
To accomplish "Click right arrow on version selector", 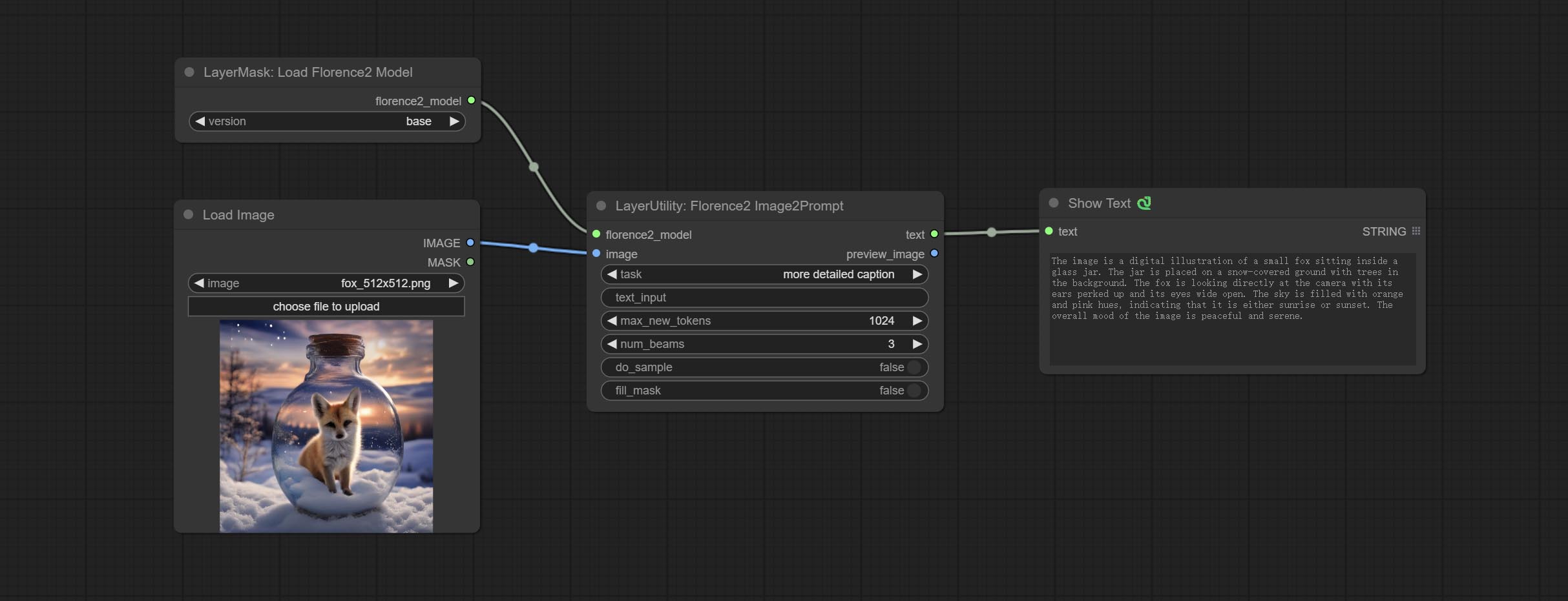I will [x=454, y=121].
